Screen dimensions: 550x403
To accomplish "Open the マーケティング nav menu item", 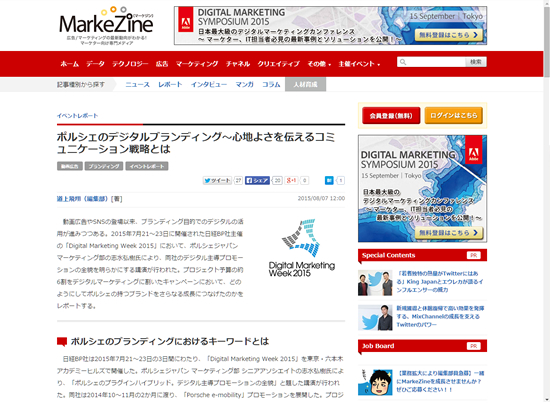I will pyautogui.click(x=197, y=64).
